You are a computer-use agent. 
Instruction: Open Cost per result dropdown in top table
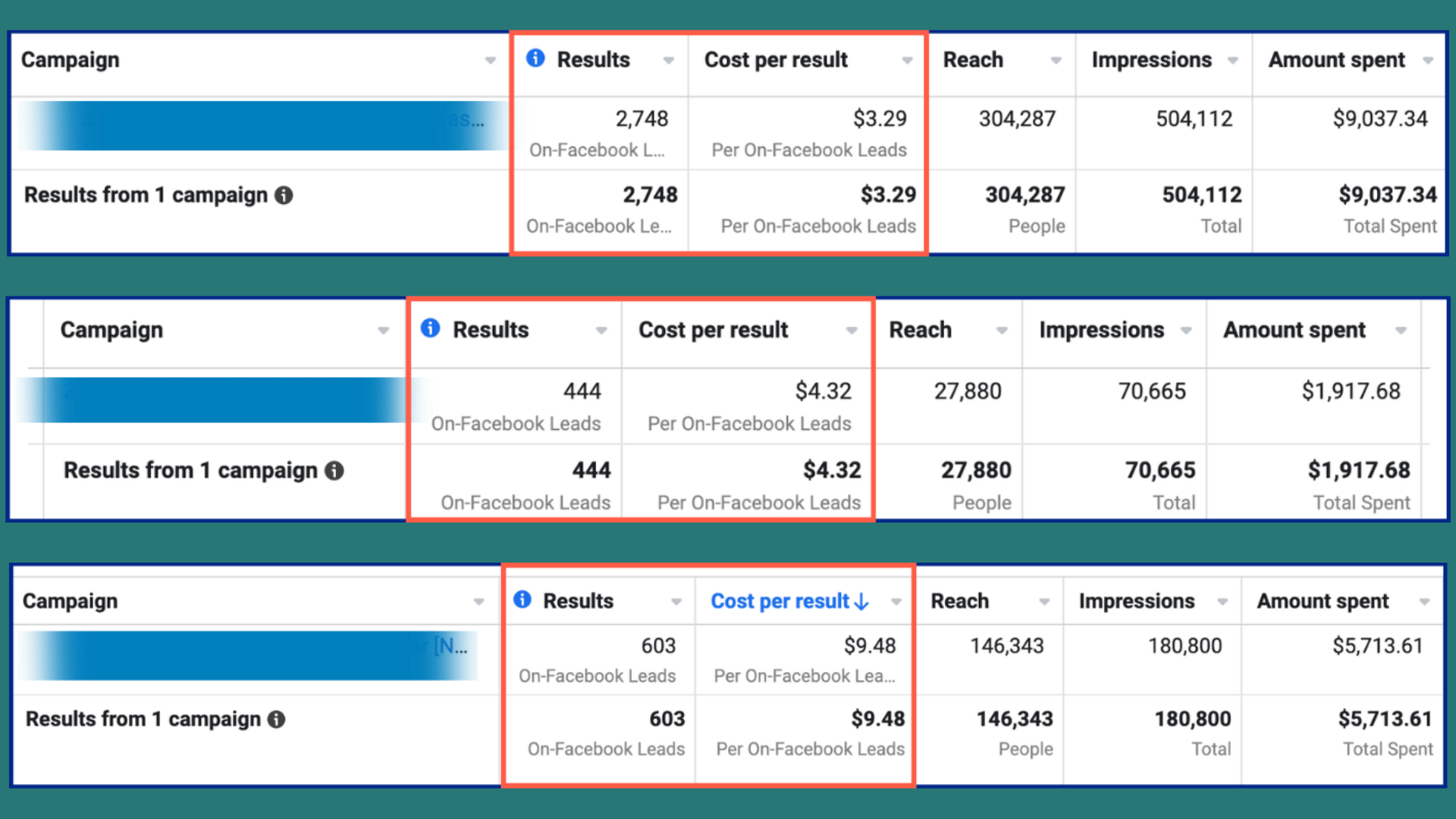907,61
